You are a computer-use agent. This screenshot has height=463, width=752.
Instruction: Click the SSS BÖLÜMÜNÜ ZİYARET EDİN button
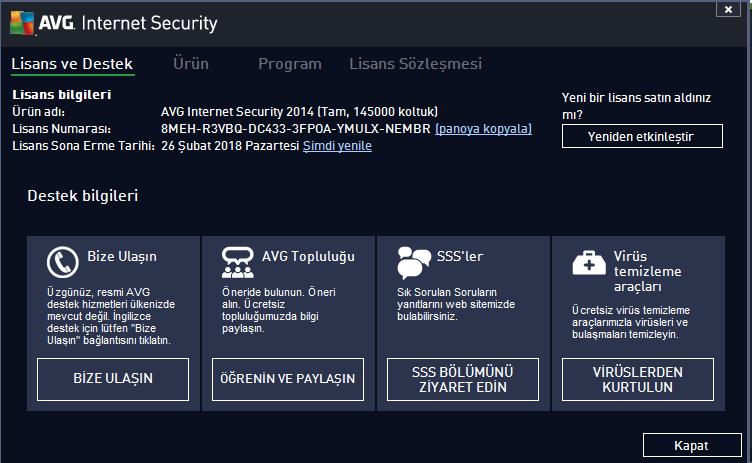pyautogui.click(x=463, y=379)
